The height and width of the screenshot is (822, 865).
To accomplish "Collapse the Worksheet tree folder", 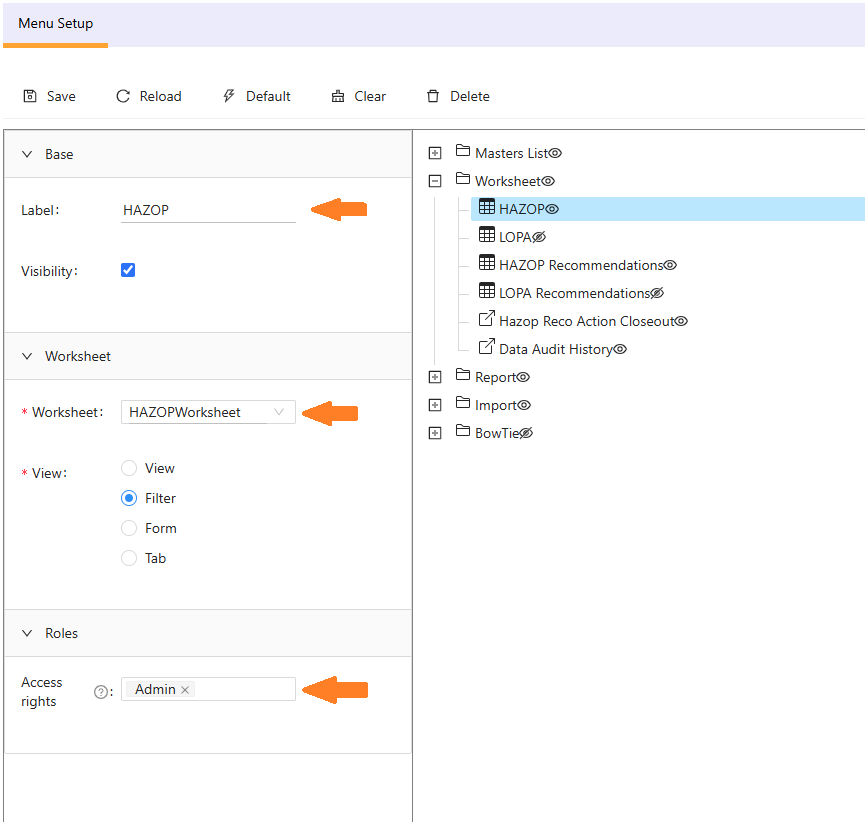I will click(x=435, y=181).
